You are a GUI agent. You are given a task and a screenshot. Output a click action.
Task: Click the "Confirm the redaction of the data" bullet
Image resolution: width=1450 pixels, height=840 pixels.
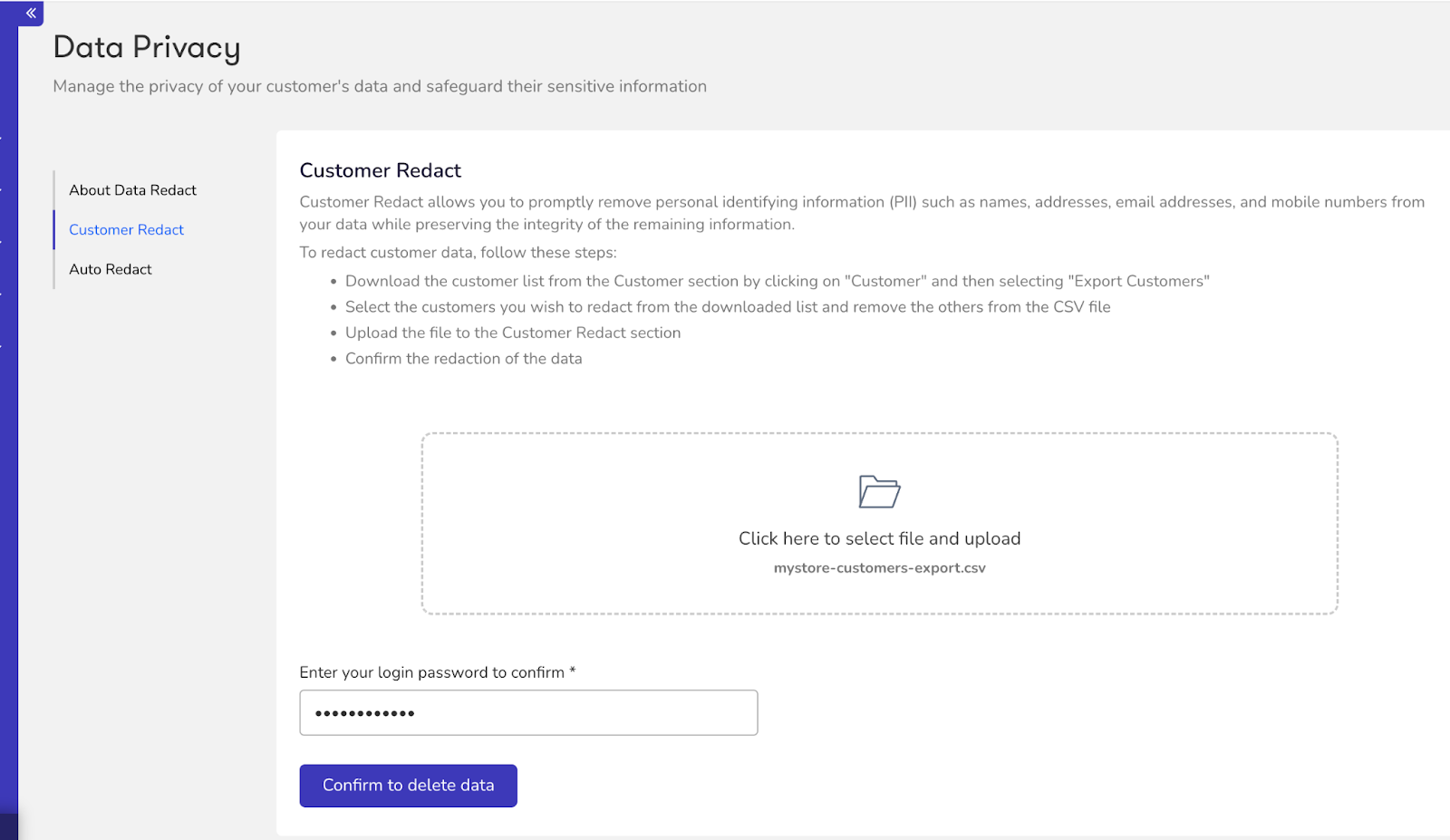[464, 359]
